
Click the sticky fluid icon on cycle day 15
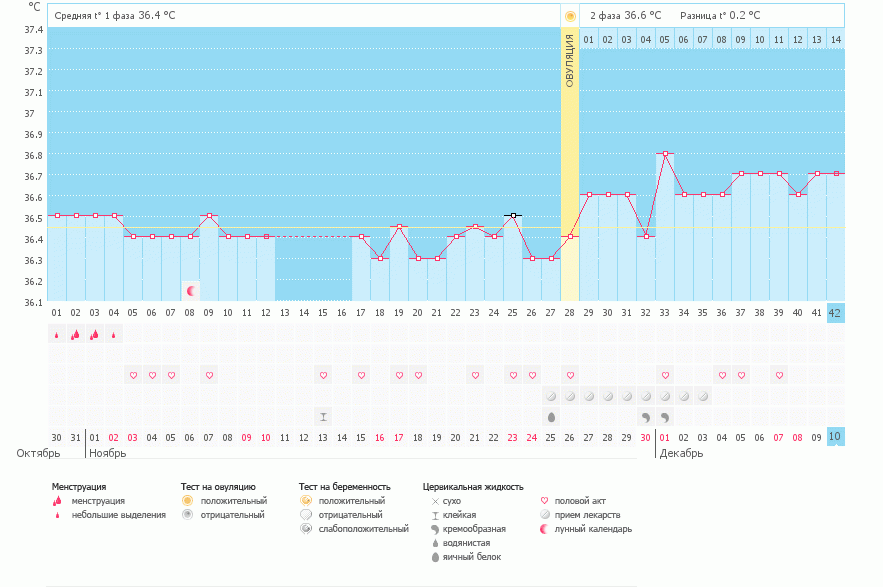(x=323, y=417)
